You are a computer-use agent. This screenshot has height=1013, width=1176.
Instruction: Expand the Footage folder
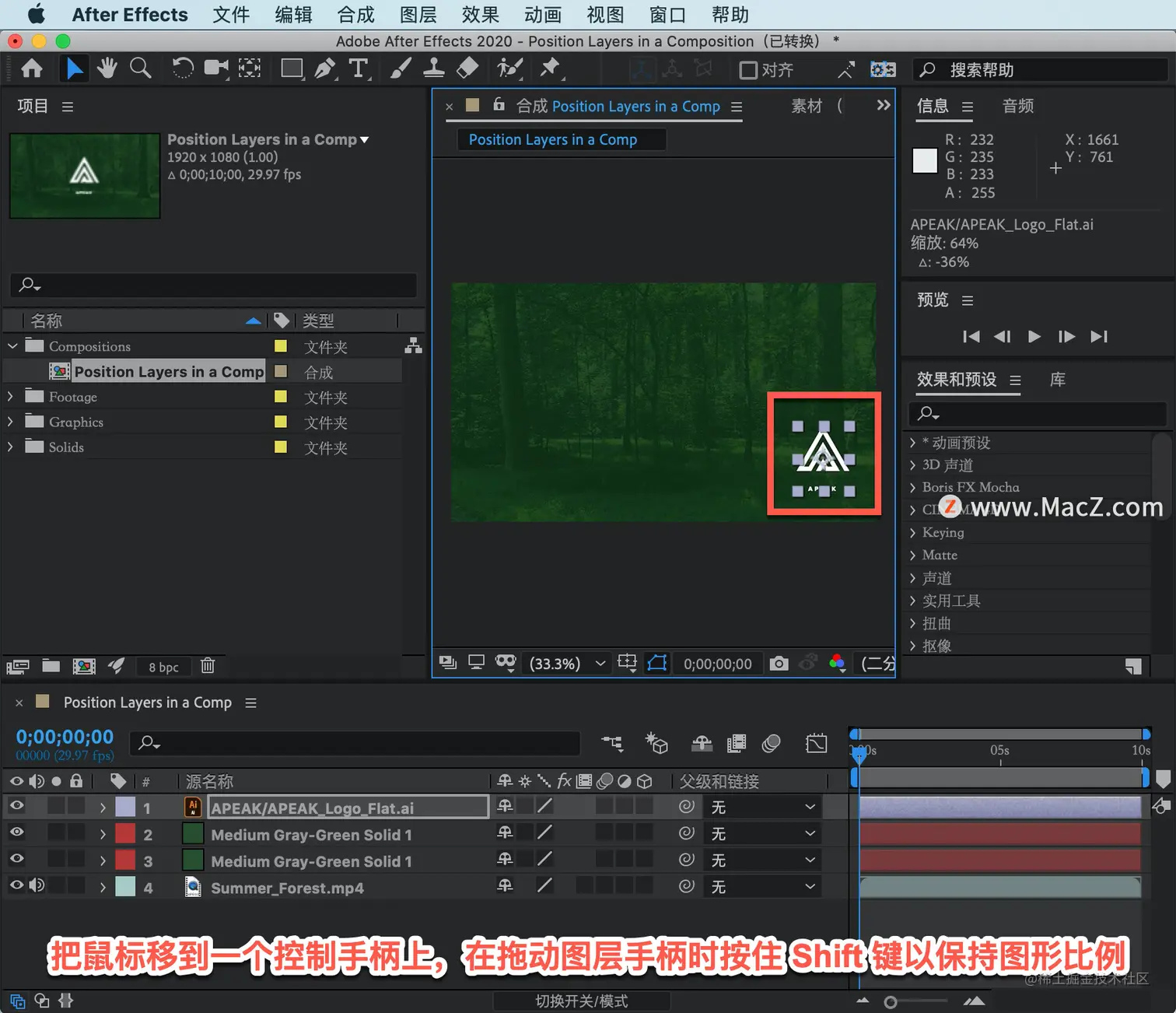(10, 397)
